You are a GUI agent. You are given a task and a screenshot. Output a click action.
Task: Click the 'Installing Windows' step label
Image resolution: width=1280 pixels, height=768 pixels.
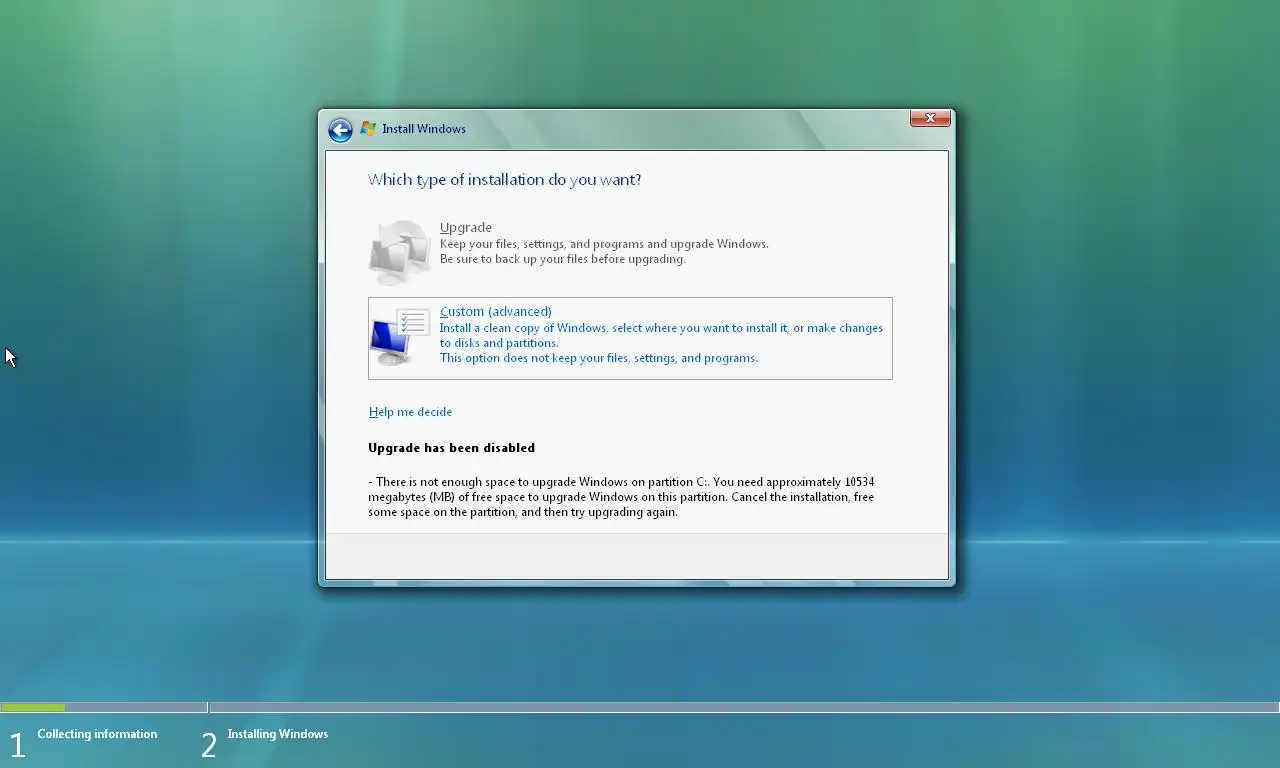[x=277, y=734]
